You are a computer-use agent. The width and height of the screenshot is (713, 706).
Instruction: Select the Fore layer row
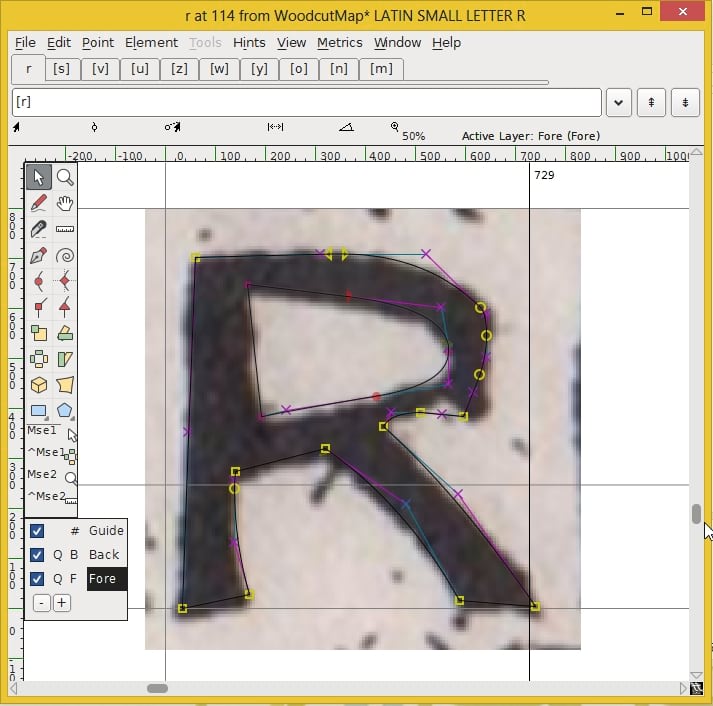tap(76, 579)
